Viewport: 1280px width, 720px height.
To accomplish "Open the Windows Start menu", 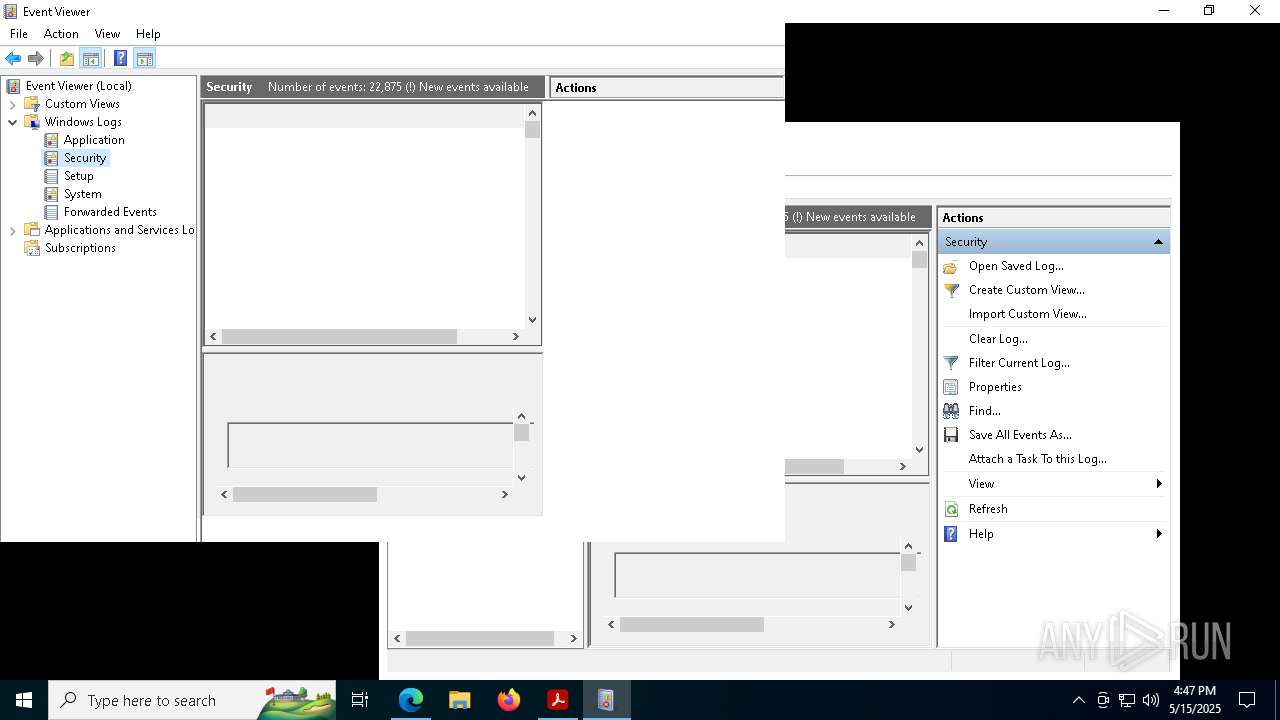I will (24, 700).
